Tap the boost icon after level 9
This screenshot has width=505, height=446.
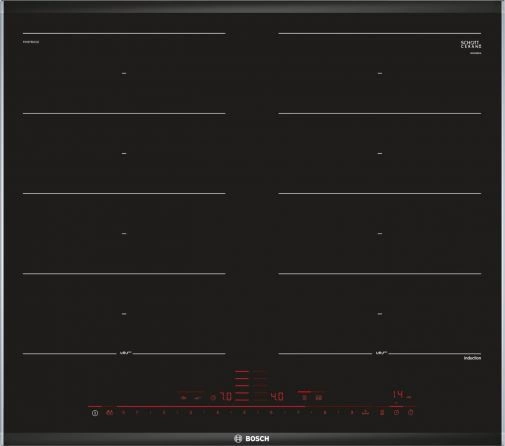tap(366, 413)
